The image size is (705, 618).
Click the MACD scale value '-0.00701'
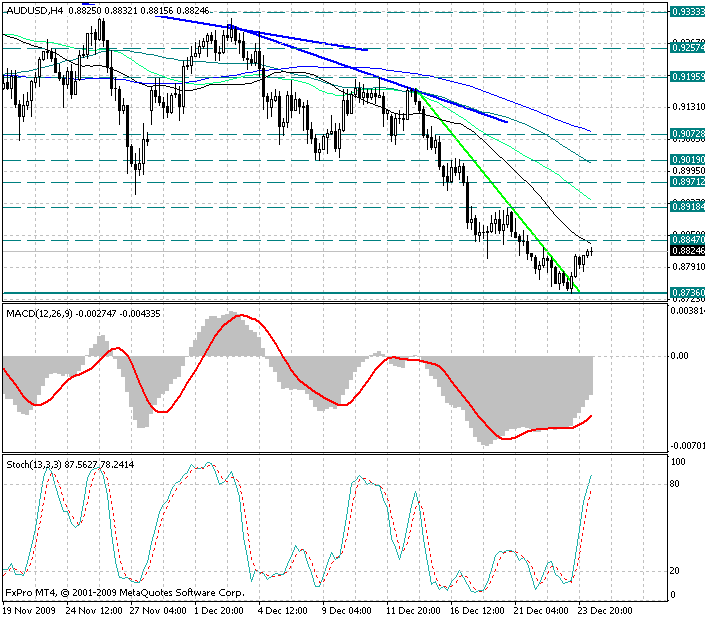pyautogui.click(x=687, y=445)
